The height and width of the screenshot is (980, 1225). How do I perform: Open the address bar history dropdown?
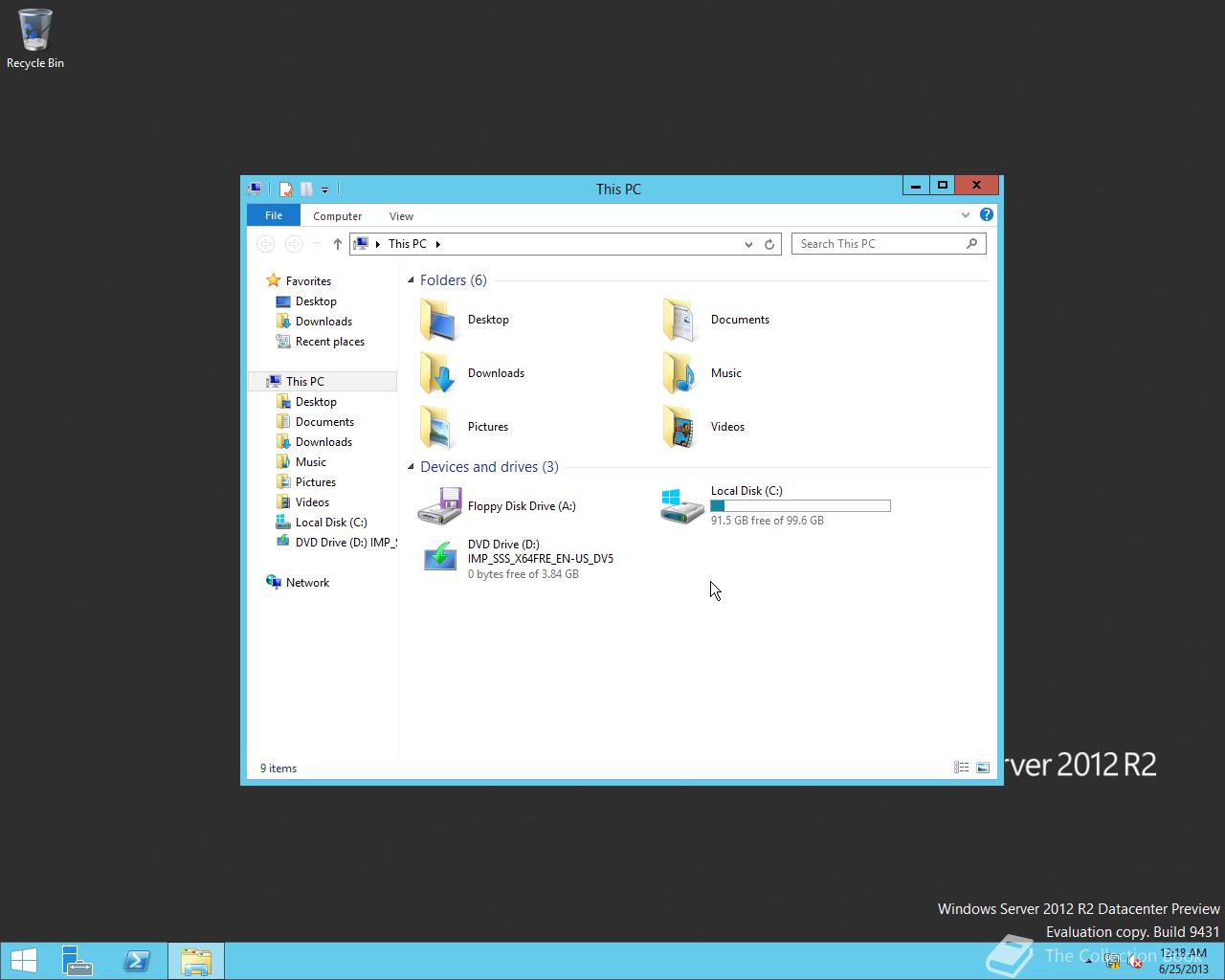[x=748, y=244]
